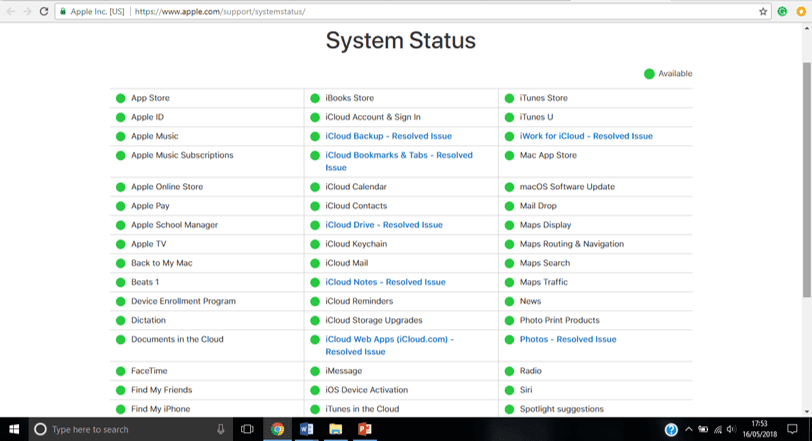Click the Apple Pay status row text
Image resolution: width=812 pixels, height=441 pixels.
(150, 205)
